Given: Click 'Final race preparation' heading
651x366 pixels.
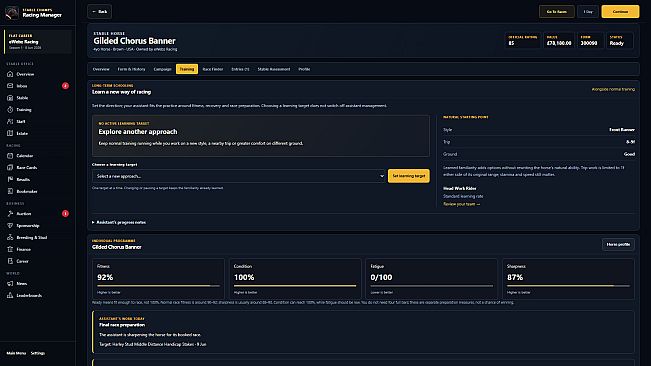Looking at the screenshot, I should (122, 325).
